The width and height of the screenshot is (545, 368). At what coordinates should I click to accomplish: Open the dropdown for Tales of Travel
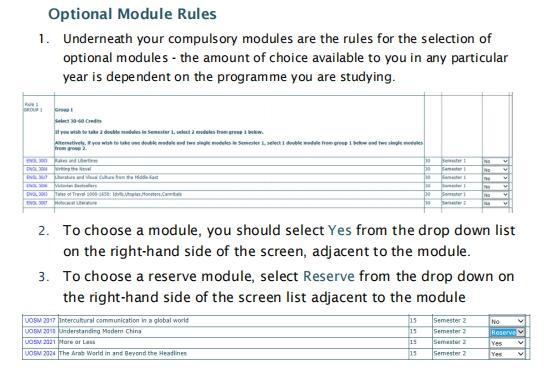pos(496,195)
